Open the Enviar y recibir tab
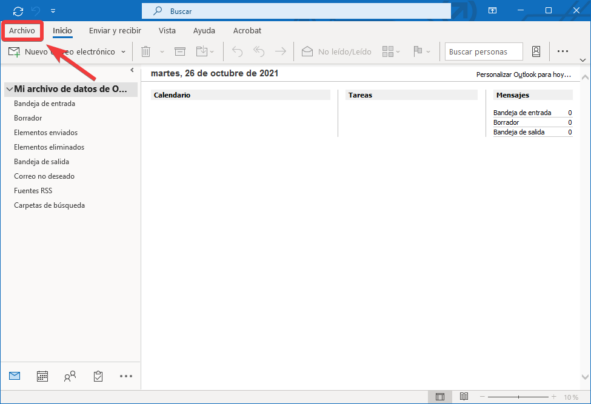The image size is (591, 404). (x=115, y=31)
